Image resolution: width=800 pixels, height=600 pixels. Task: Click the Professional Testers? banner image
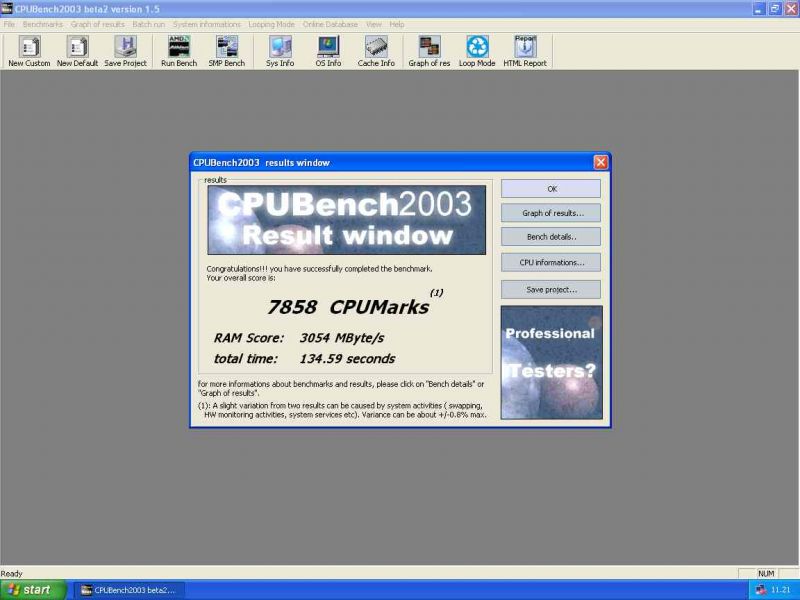tap(552, 362)
